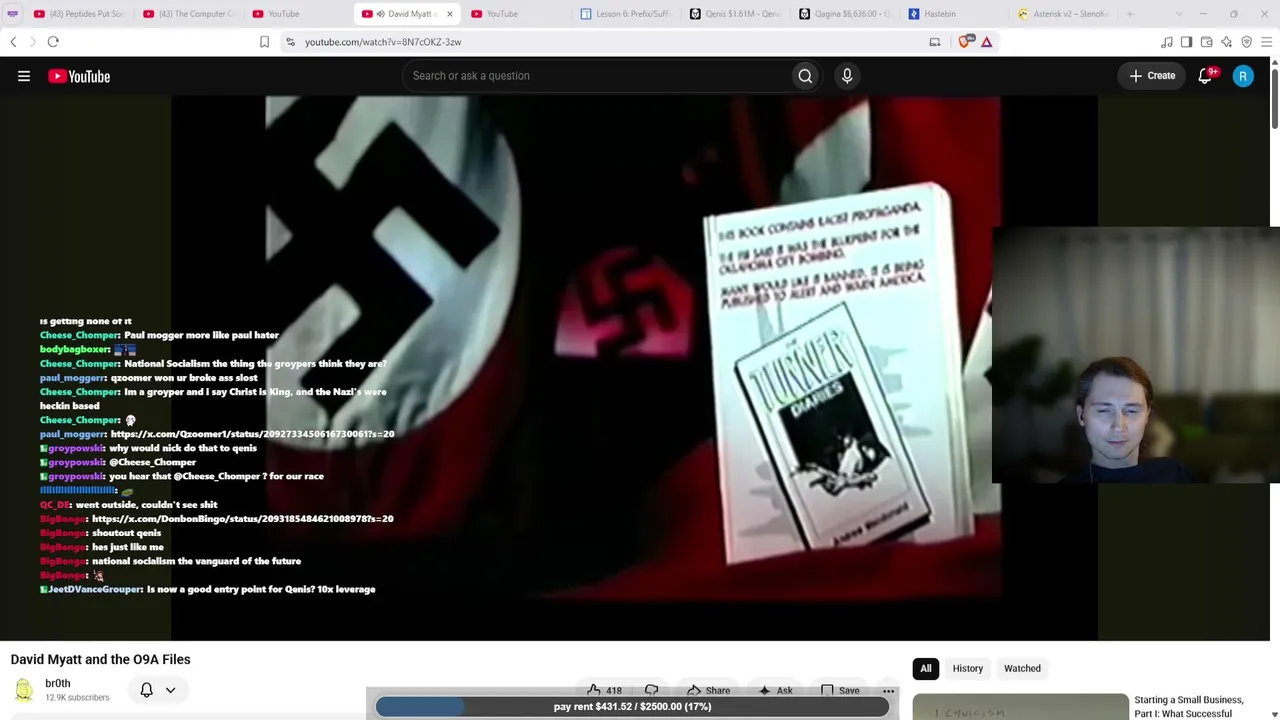The image size is (1280, 720).
Task: Open the br0th channel name link
Action: pyautogui.click(x=58, y=684)
